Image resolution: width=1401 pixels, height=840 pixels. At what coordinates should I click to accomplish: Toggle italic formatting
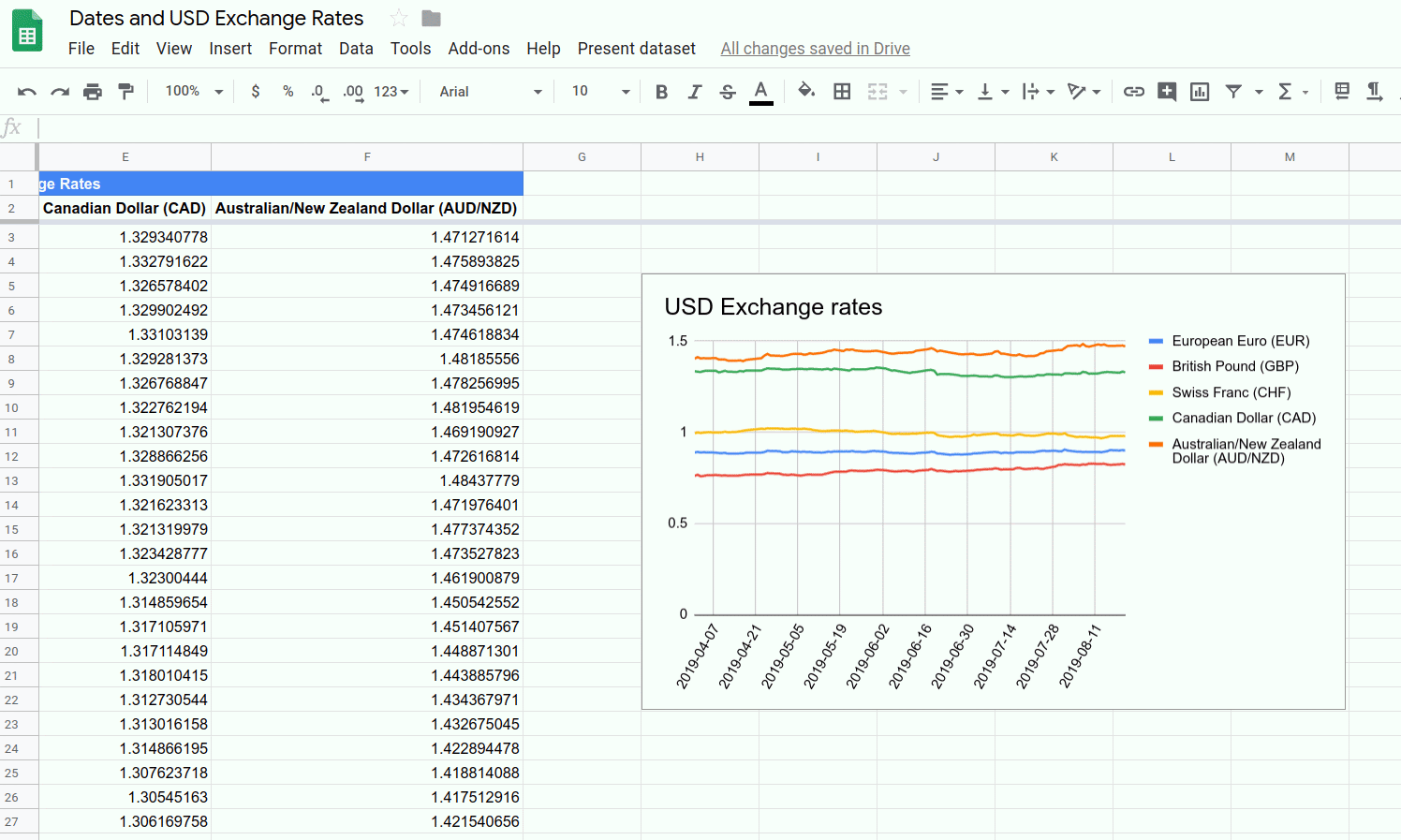click(x=694, y=92)
